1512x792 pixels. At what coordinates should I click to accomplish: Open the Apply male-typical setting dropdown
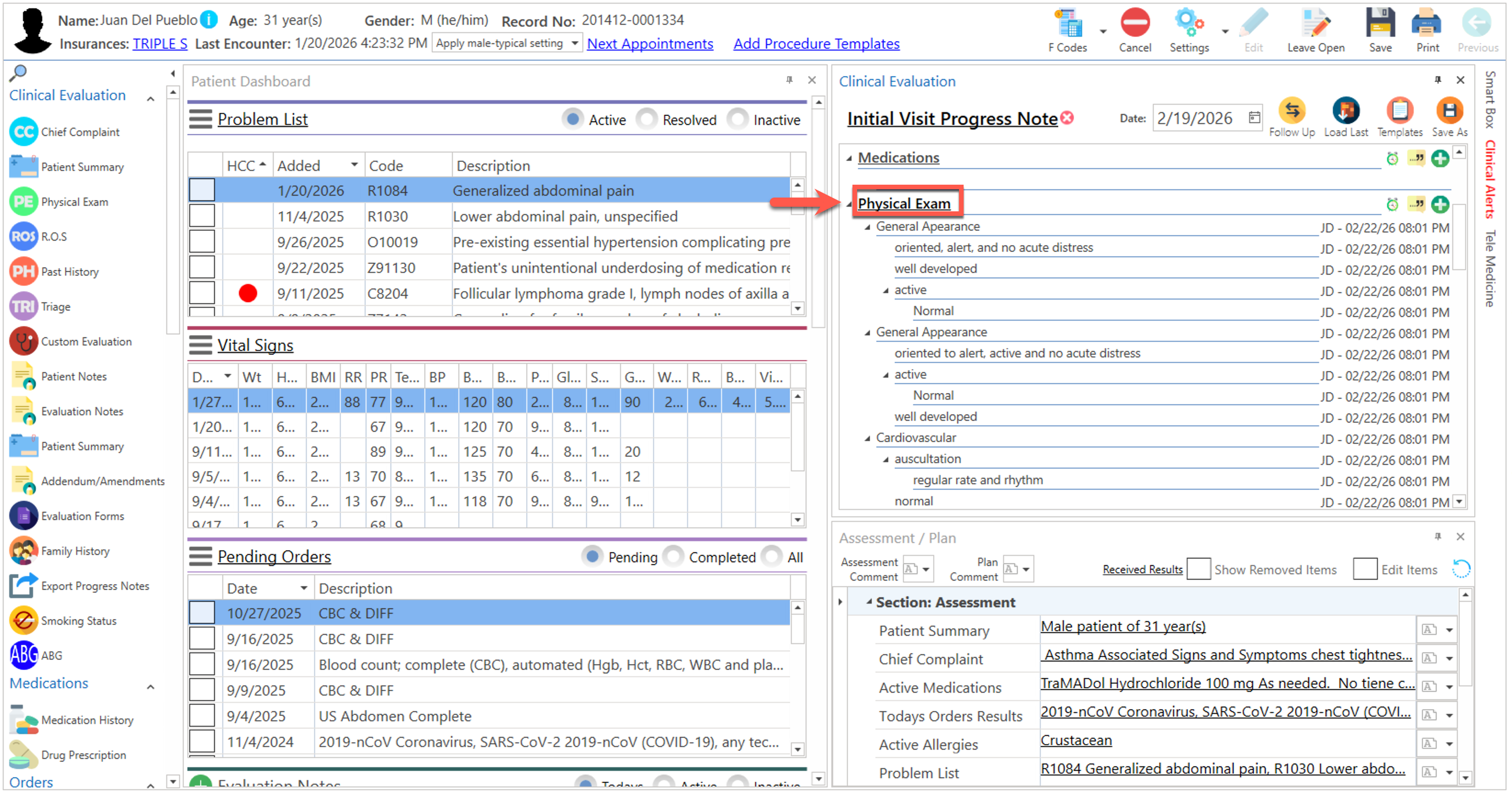(575, 44)
